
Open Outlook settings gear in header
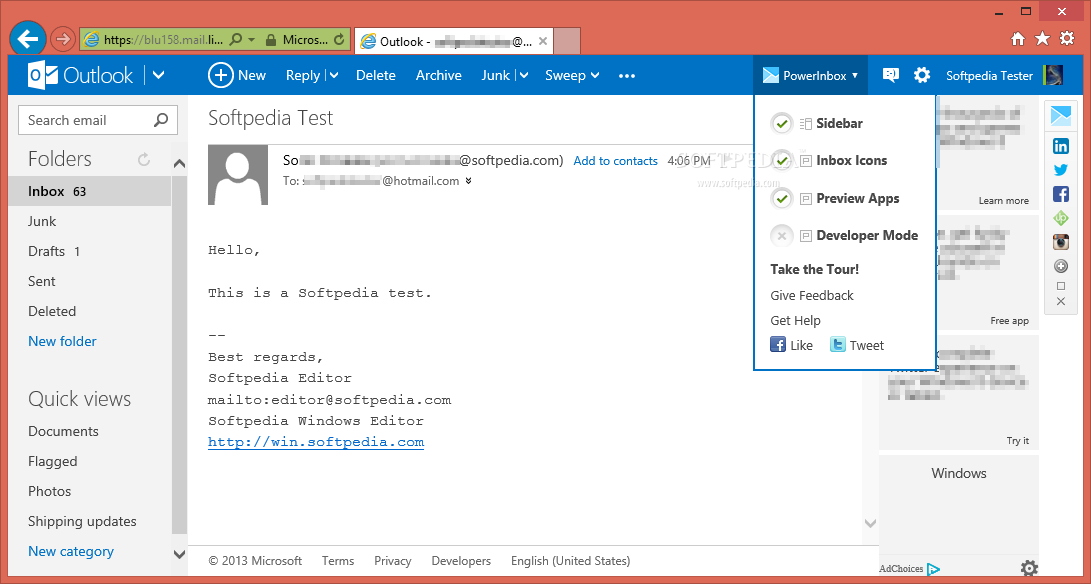tap(922, 75)
